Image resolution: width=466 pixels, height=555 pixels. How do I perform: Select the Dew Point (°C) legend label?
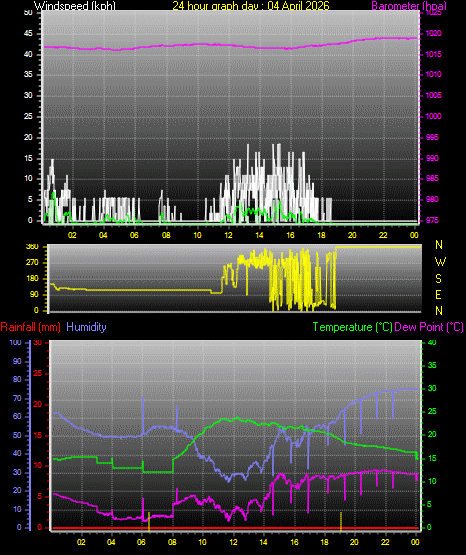click(x=429, y=327)
